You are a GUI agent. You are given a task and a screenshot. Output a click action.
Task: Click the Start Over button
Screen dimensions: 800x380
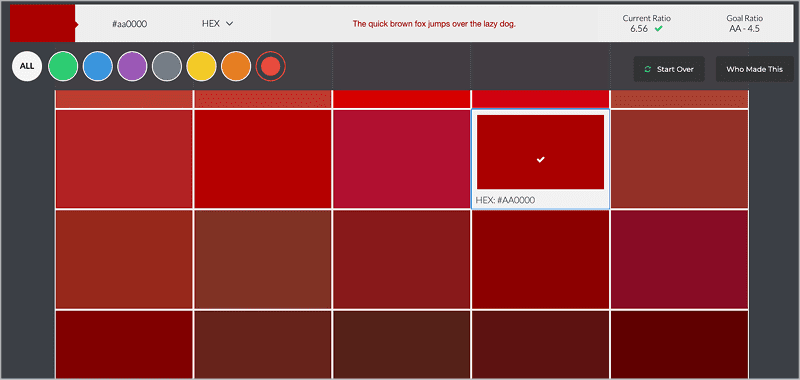669,69
